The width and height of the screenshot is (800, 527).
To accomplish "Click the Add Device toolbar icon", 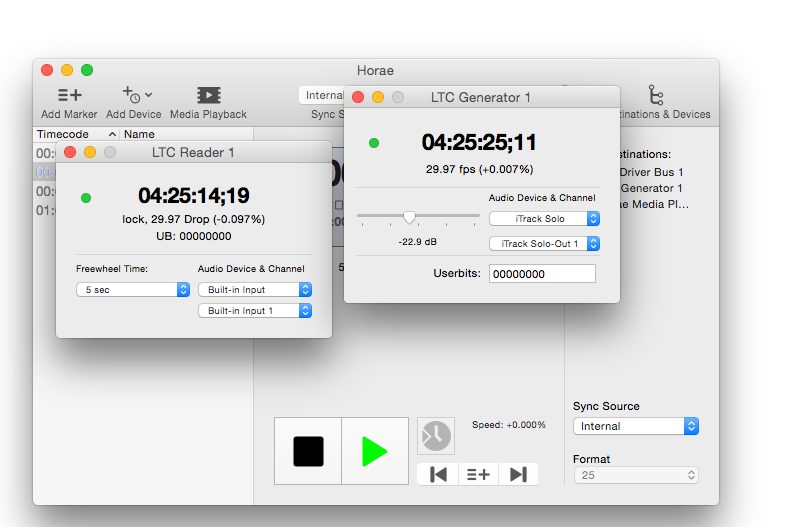I will [x=134, y=96].
